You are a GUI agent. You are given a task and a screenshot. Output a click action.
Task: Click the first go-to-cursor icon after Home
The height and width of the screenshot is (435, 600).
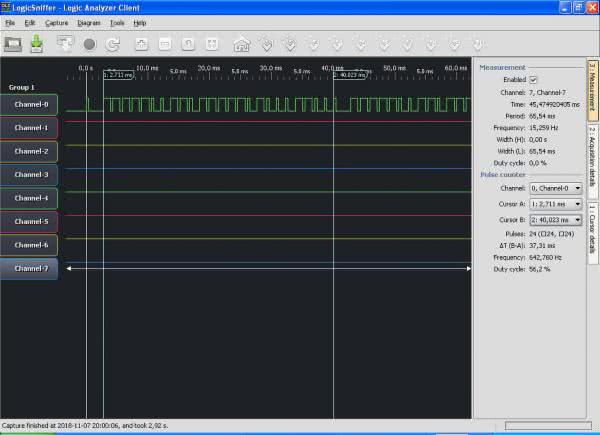tap(266, 44)
